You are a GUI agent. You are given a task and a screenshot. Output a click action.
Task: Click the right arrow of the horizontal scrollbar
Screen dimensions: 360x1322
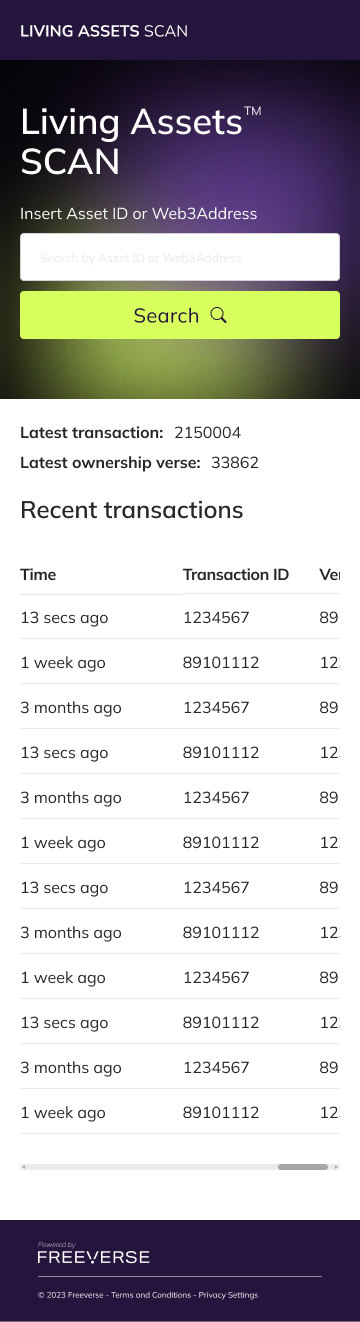336,1166
